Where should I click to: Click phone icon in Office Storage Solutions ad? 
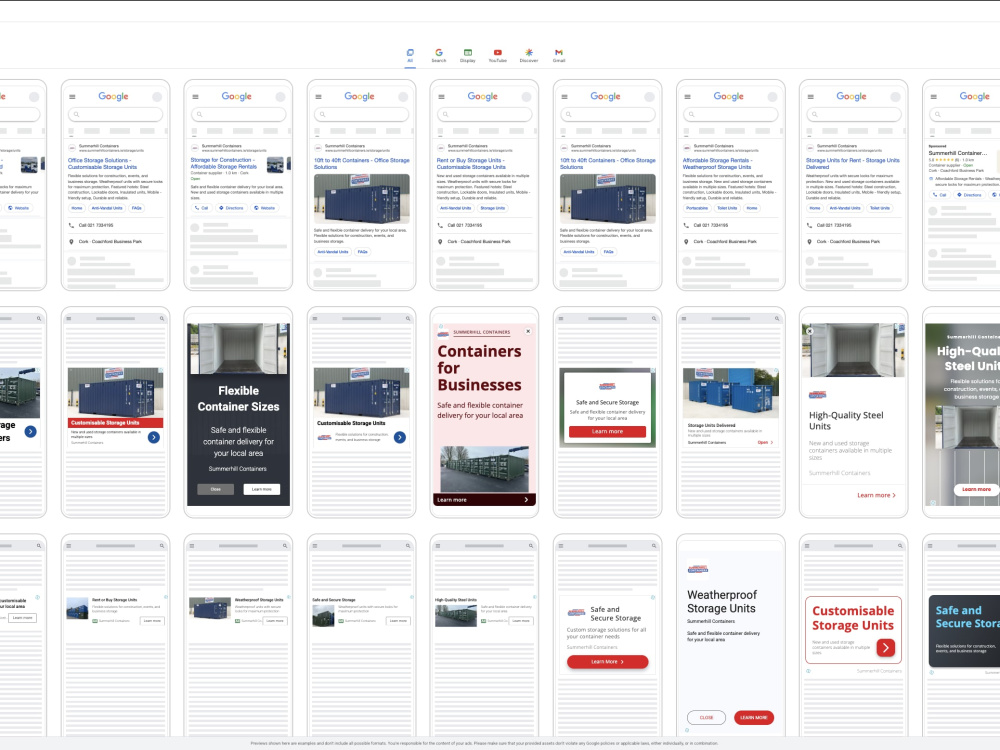[x=71, y=225]
